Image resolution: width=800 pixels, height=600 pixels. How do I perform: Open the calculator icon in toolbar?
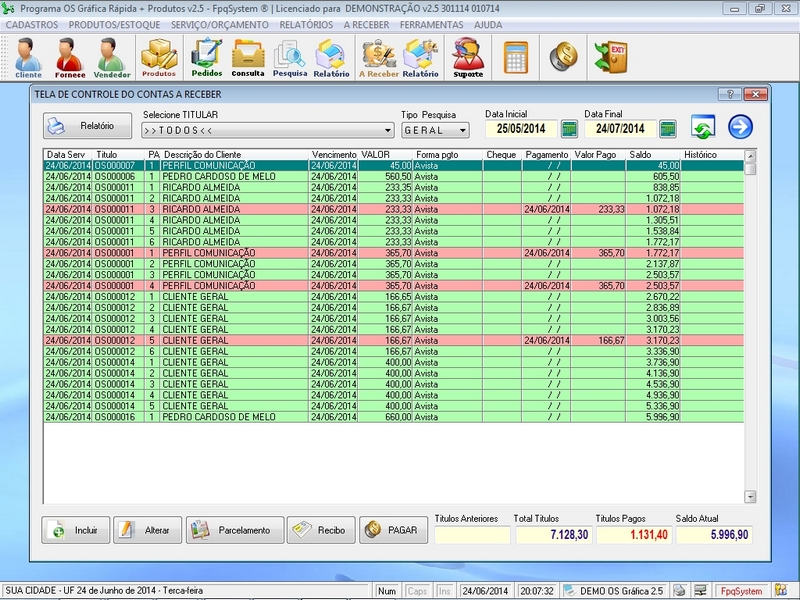point(516,54)
